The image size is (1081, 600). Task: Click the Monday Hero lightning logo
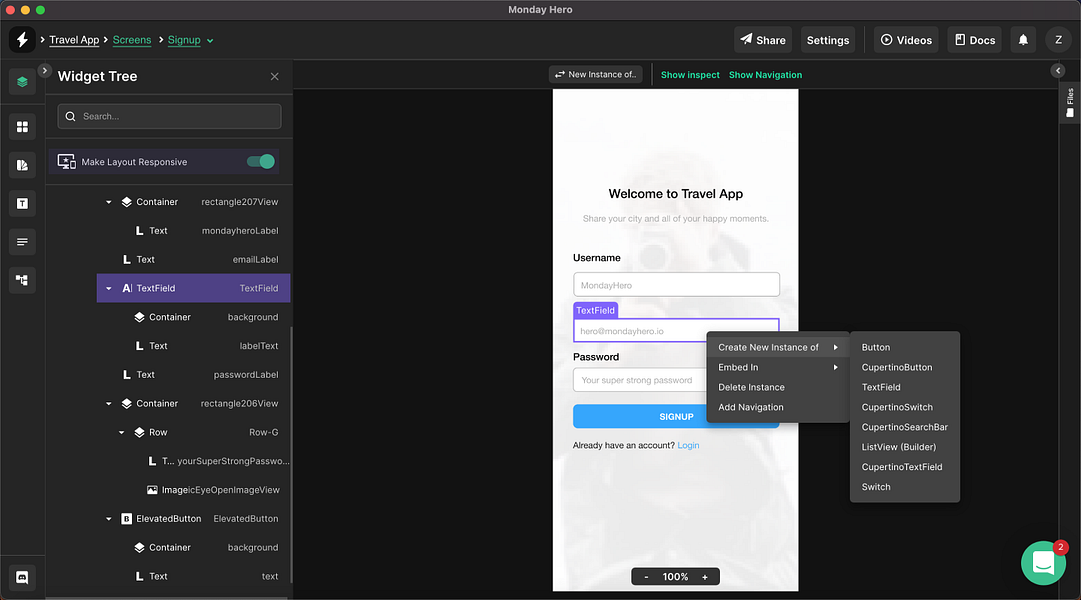[22, 39]
